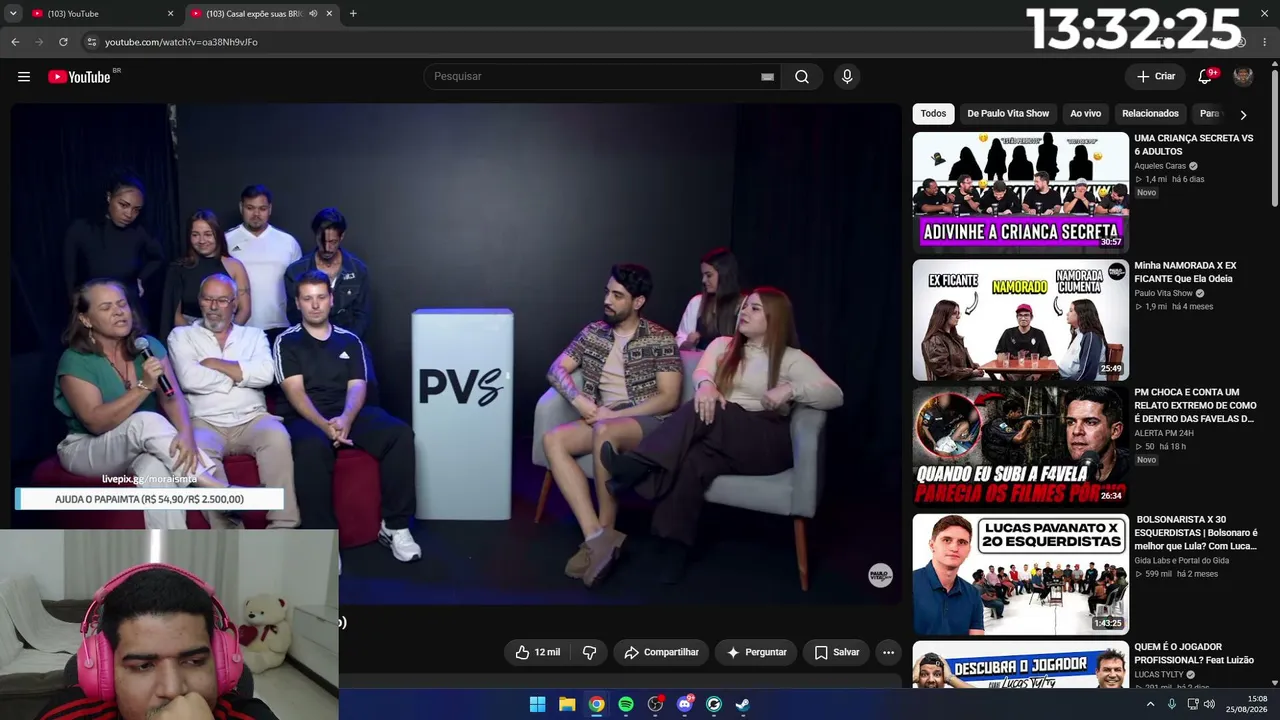Open YouTube notifications bell
1280x720 pixels.
1205,77
